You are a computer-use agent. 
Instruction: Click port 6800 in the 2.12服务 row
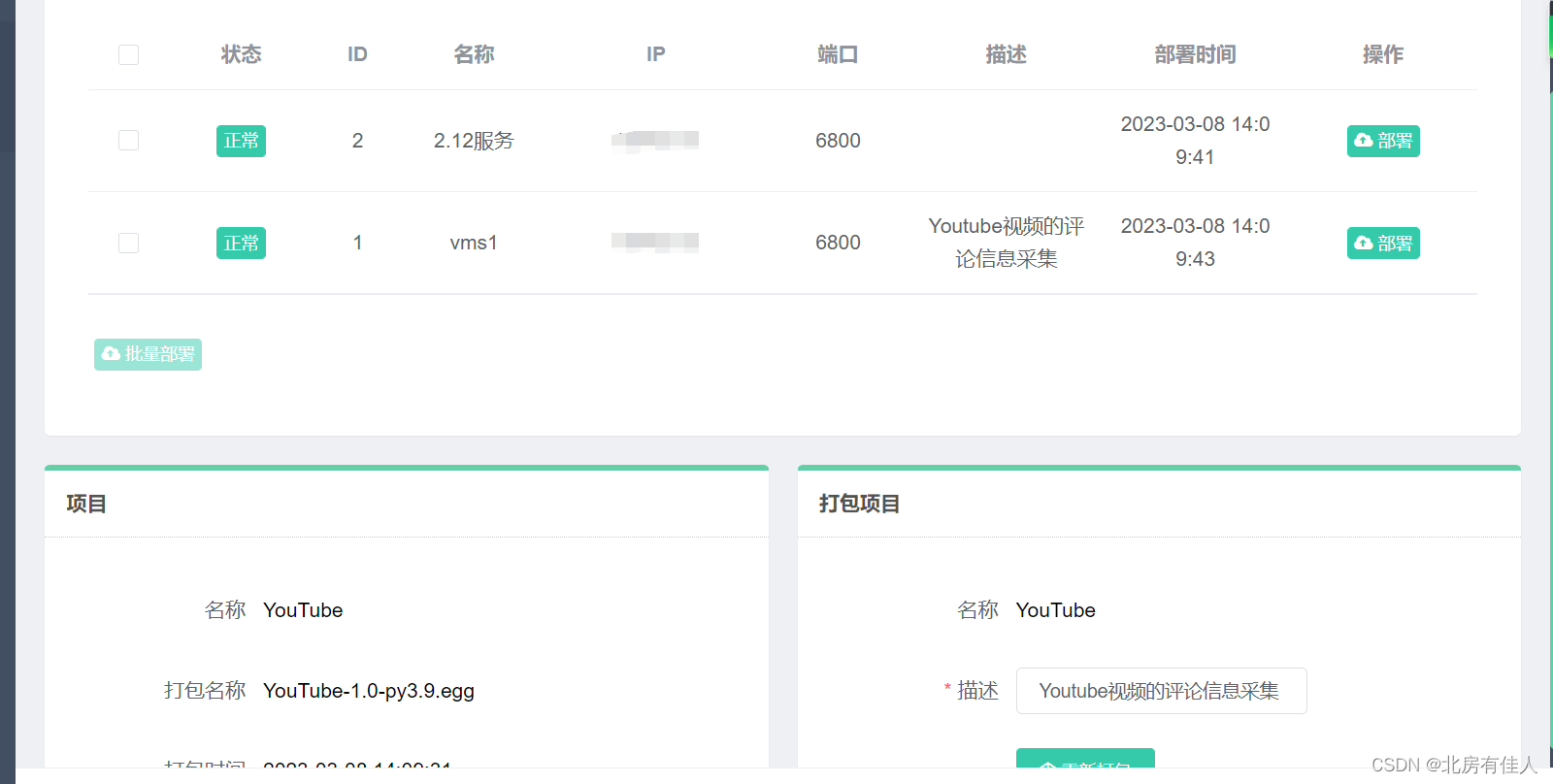point(838,141)
